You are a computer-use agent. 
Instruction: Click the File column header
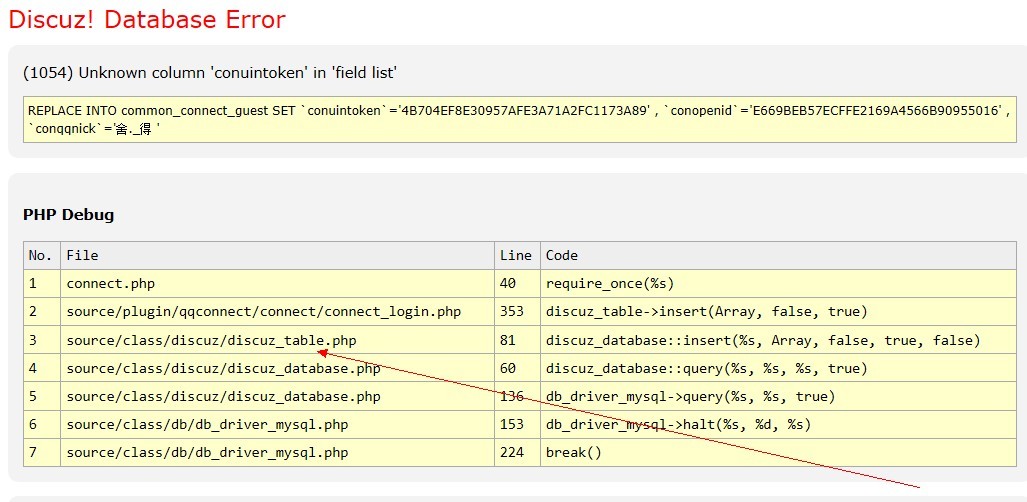(82, 255)
